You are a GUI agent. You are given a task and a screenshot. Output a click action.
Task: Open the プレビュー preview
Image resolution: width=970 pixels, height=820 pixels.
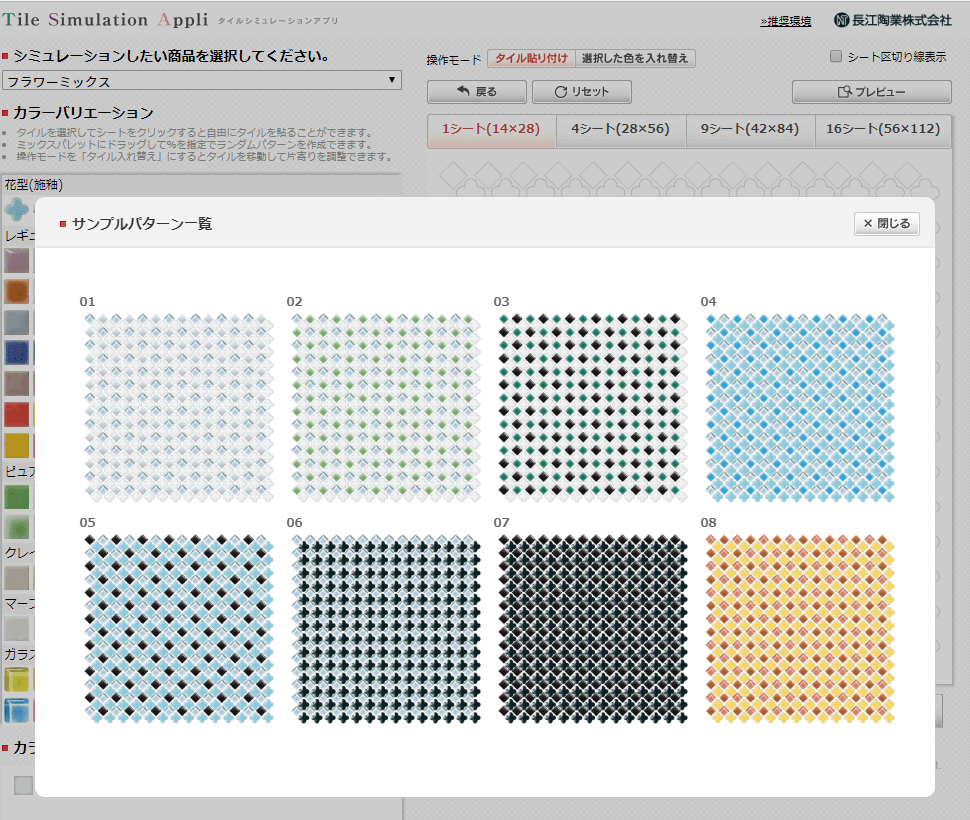coord(871,92)
